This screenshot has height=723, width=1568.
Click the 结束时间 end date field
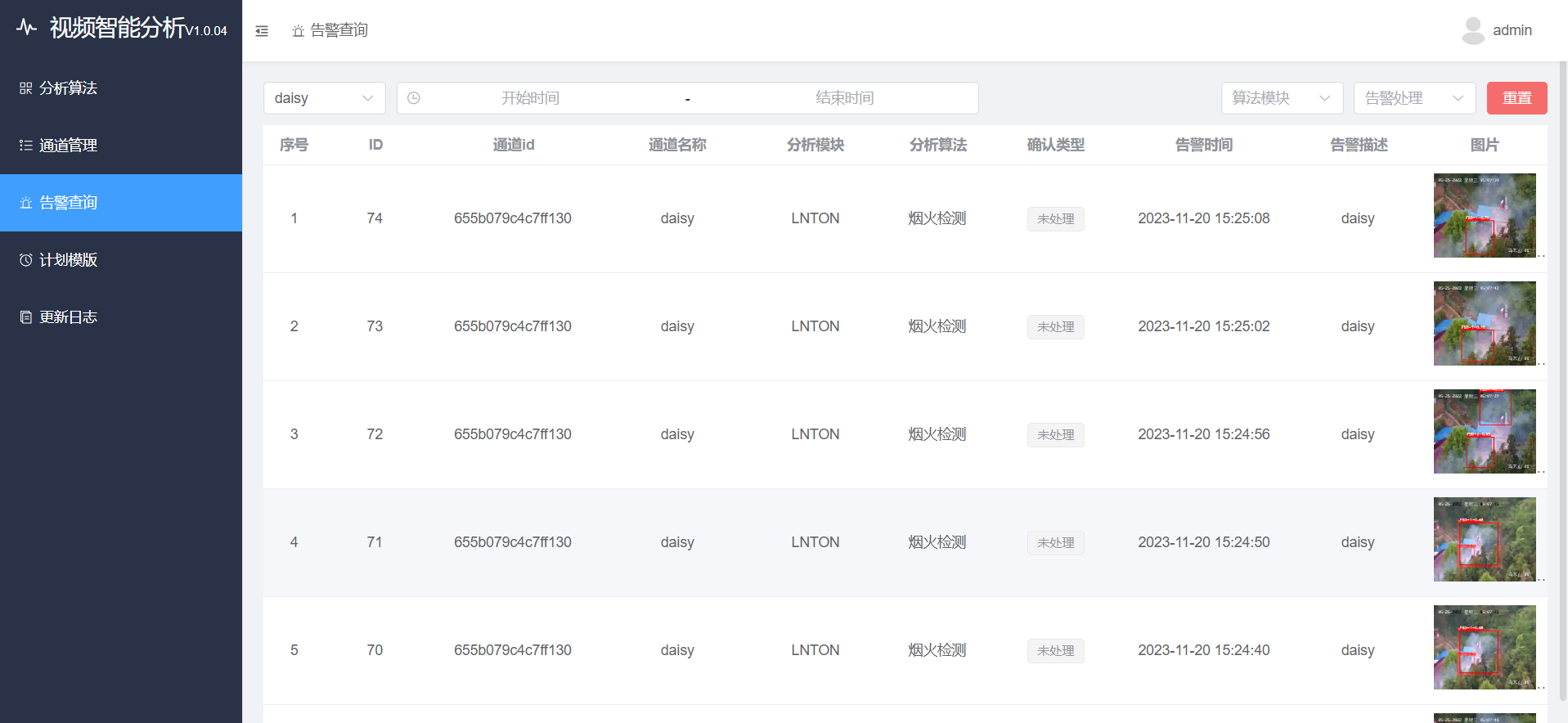coord(844,98)
